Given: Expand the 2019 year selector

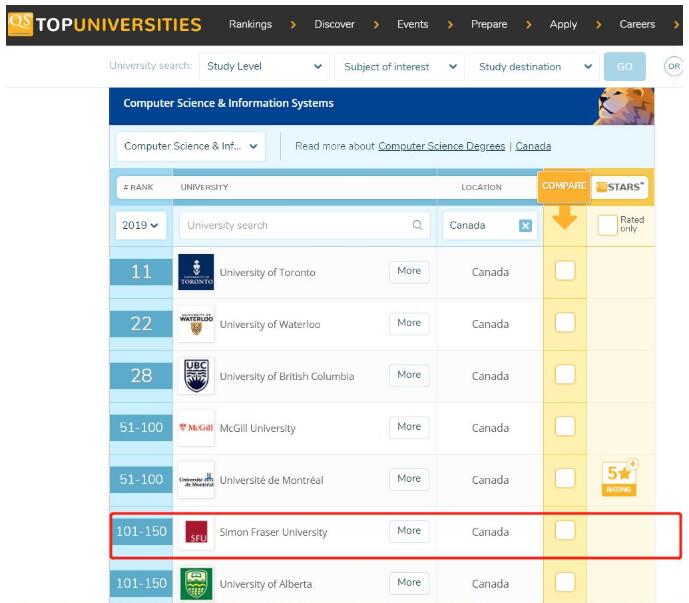Looking at the screenshot, I should point(141,226).
